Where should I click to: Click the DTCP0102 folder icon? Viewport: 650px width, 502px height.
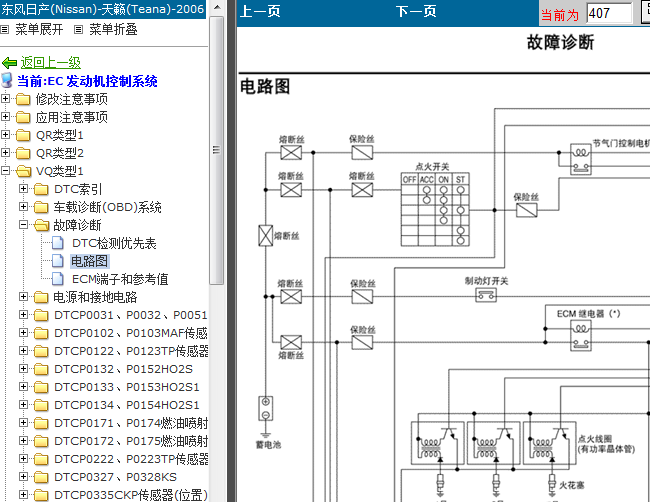pos(41,333)
